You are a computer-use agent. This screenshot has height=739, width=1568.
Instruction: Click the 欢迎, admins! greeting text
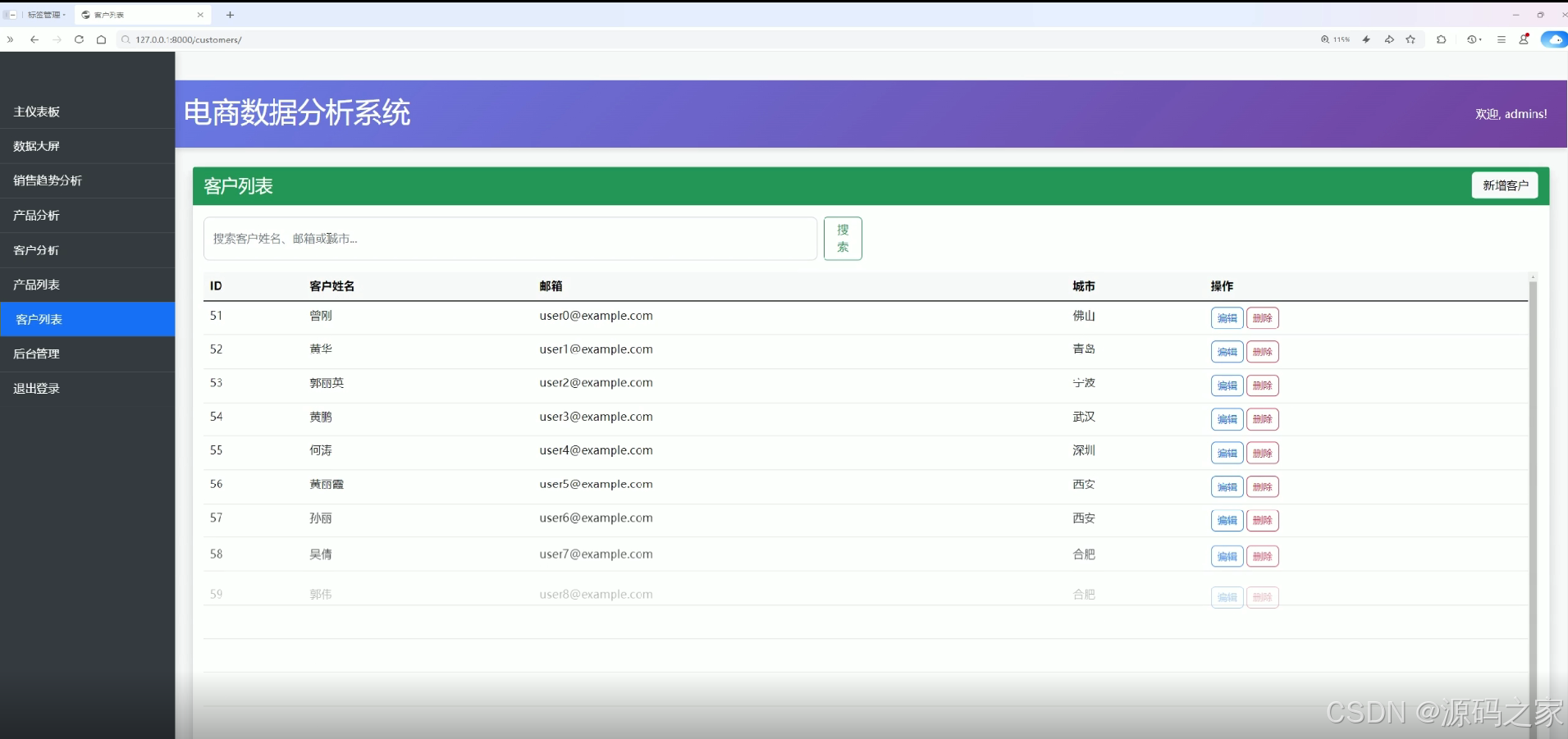pyautogui.click(x=1511, y=114)
